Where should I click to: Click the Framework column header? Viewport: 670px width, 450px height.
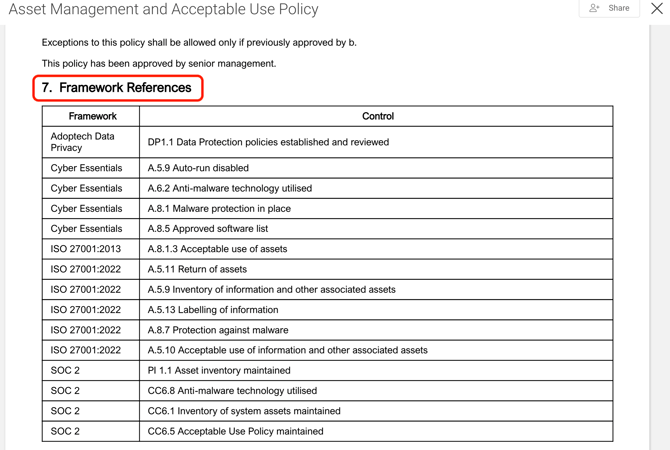point(92,116)
